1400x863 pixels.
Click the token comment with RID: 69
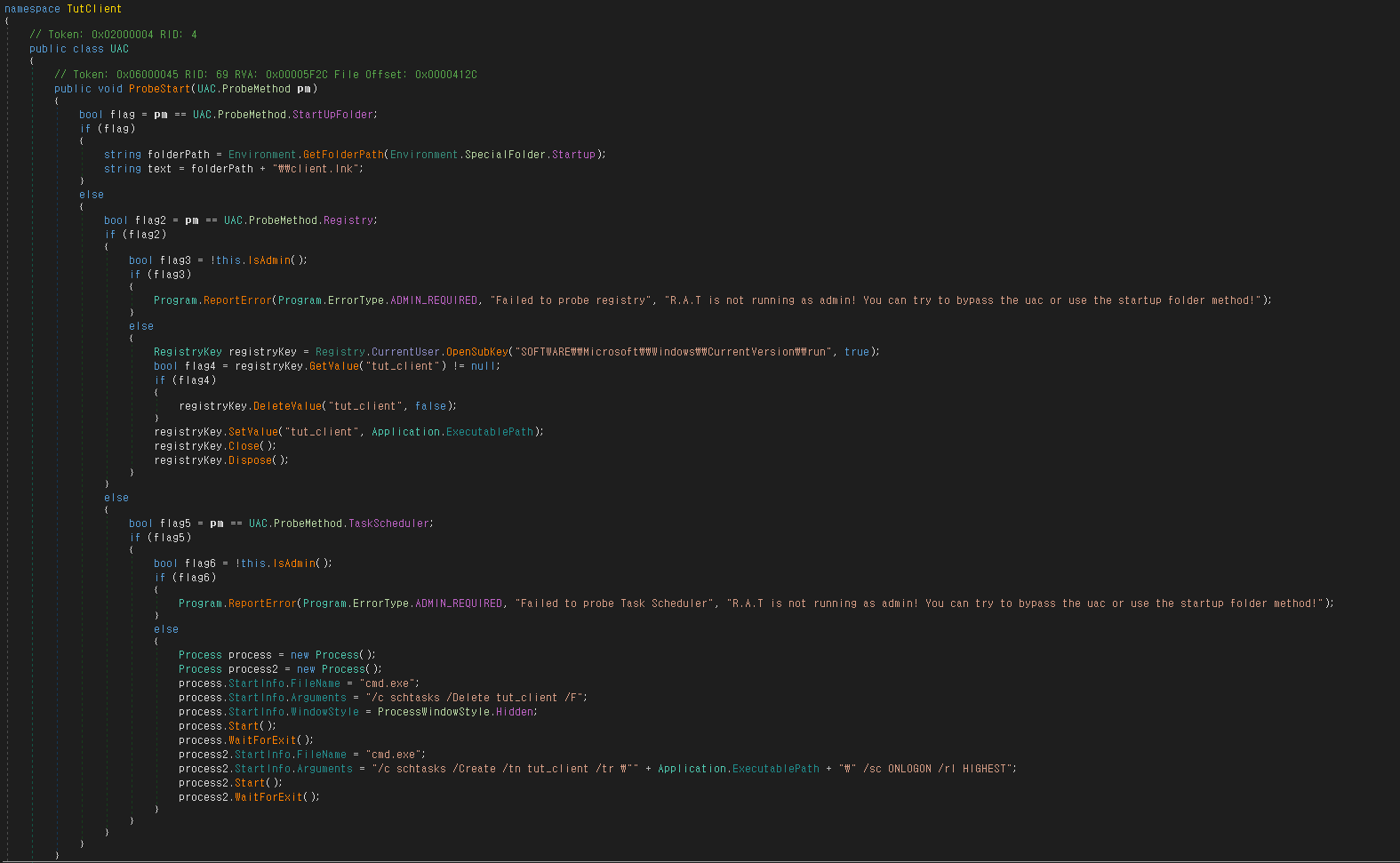(266, 75)
